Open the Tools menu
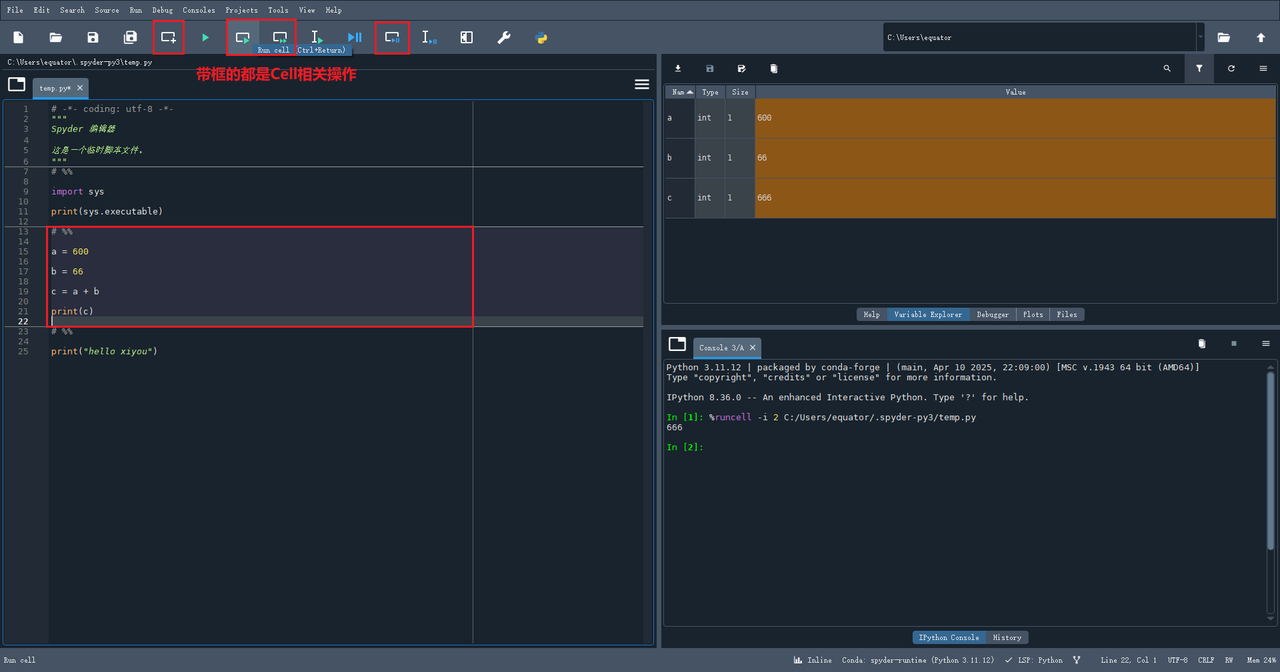This screenshot has height=672, width=1280. [278, 10]
